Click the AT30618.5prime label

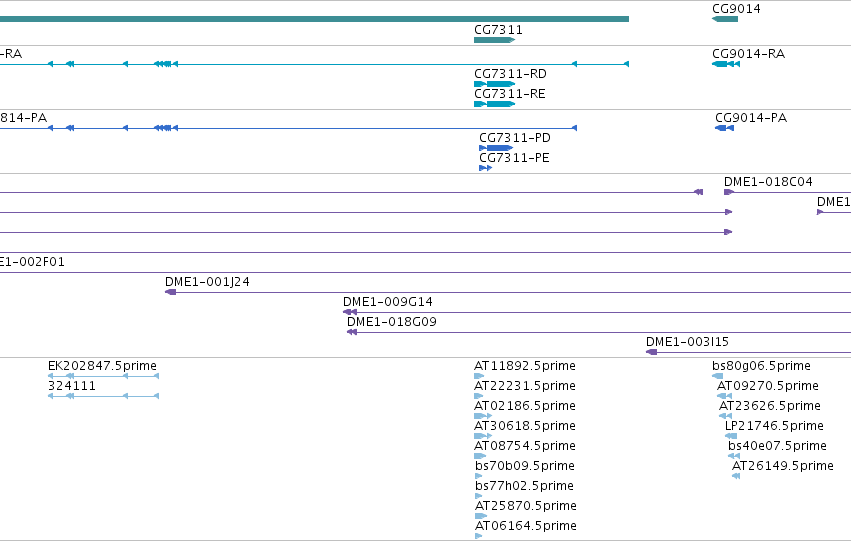(525, 425)
